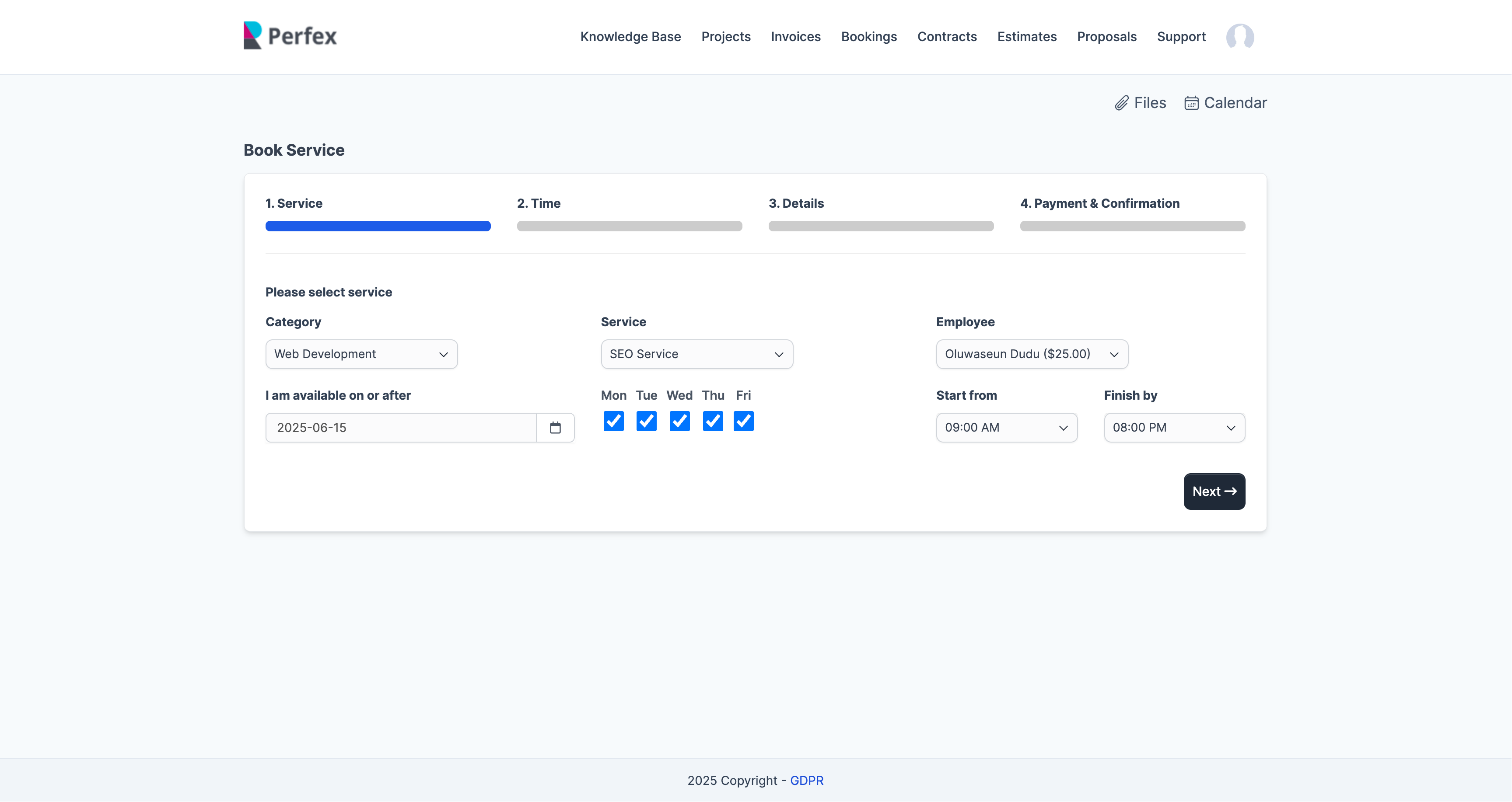Open the Service dropdown
Viewport: 1512px width, 802px height.
[x=696, y=354]
